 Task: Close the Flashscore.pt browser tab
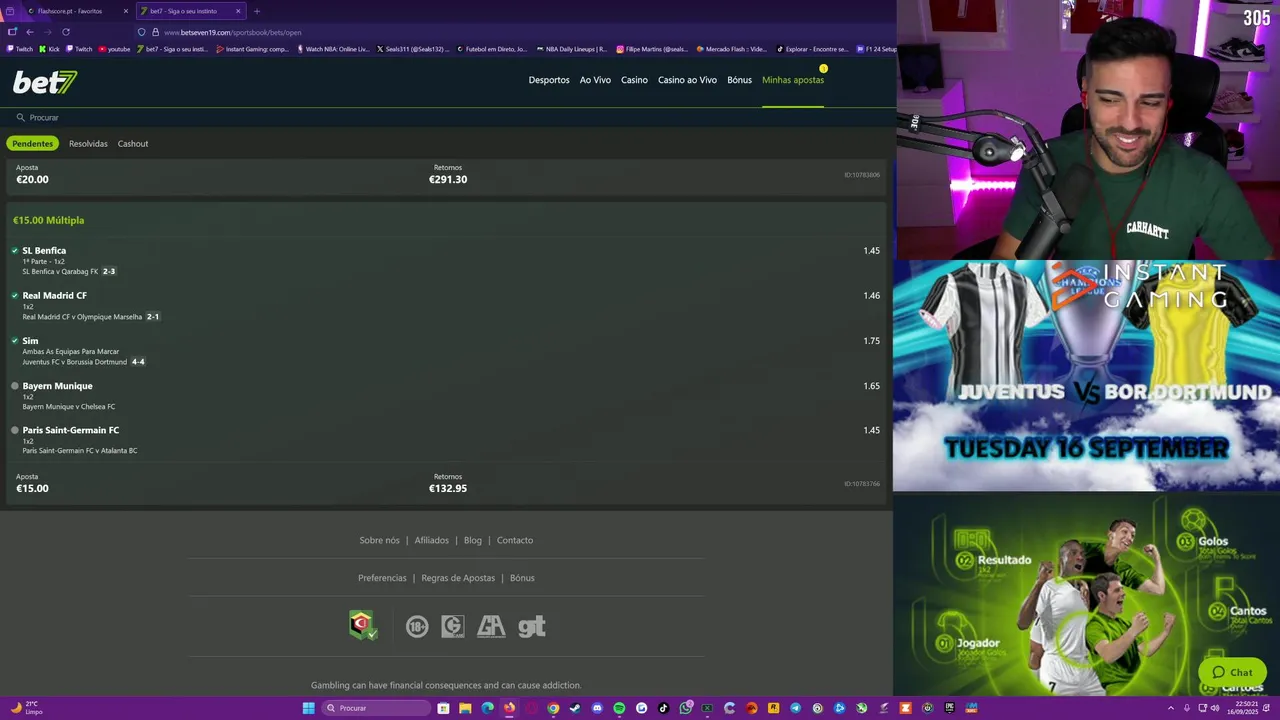tap(126, 11)
